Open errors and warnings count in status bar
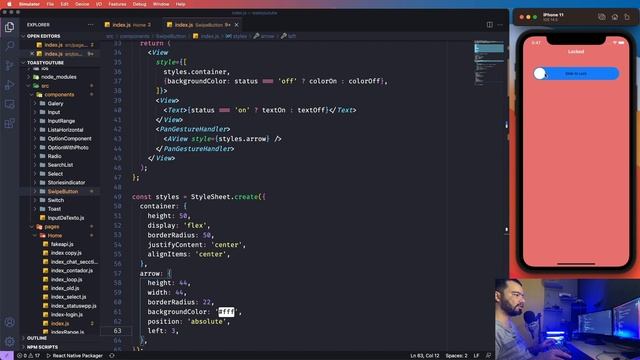The width and height of the screenshot is (640, 360). 28,356
